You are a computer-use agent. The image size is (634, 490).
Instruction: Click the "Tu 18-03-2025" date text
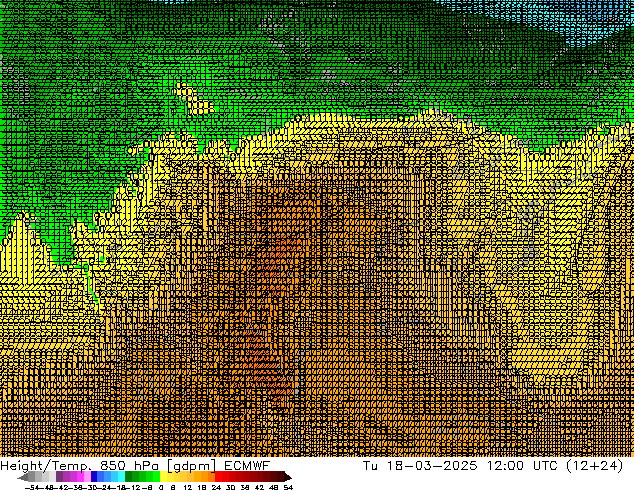pos(420,466)
